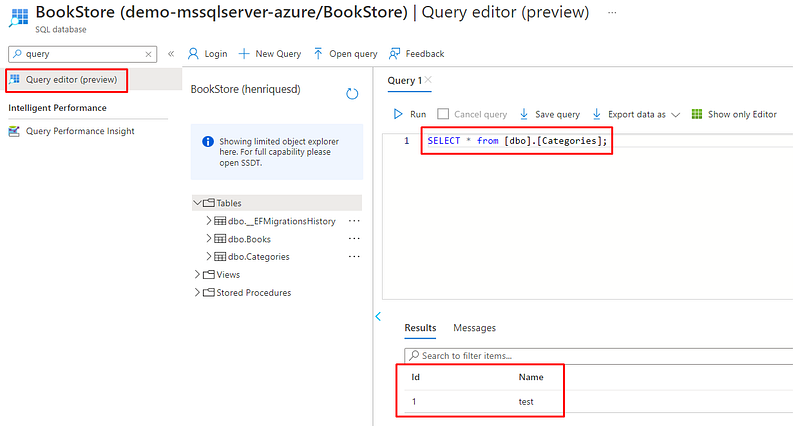This screenshot has height=426, width=800.
Task: Switch to the Query 1 tab
Action: point(405,81)
